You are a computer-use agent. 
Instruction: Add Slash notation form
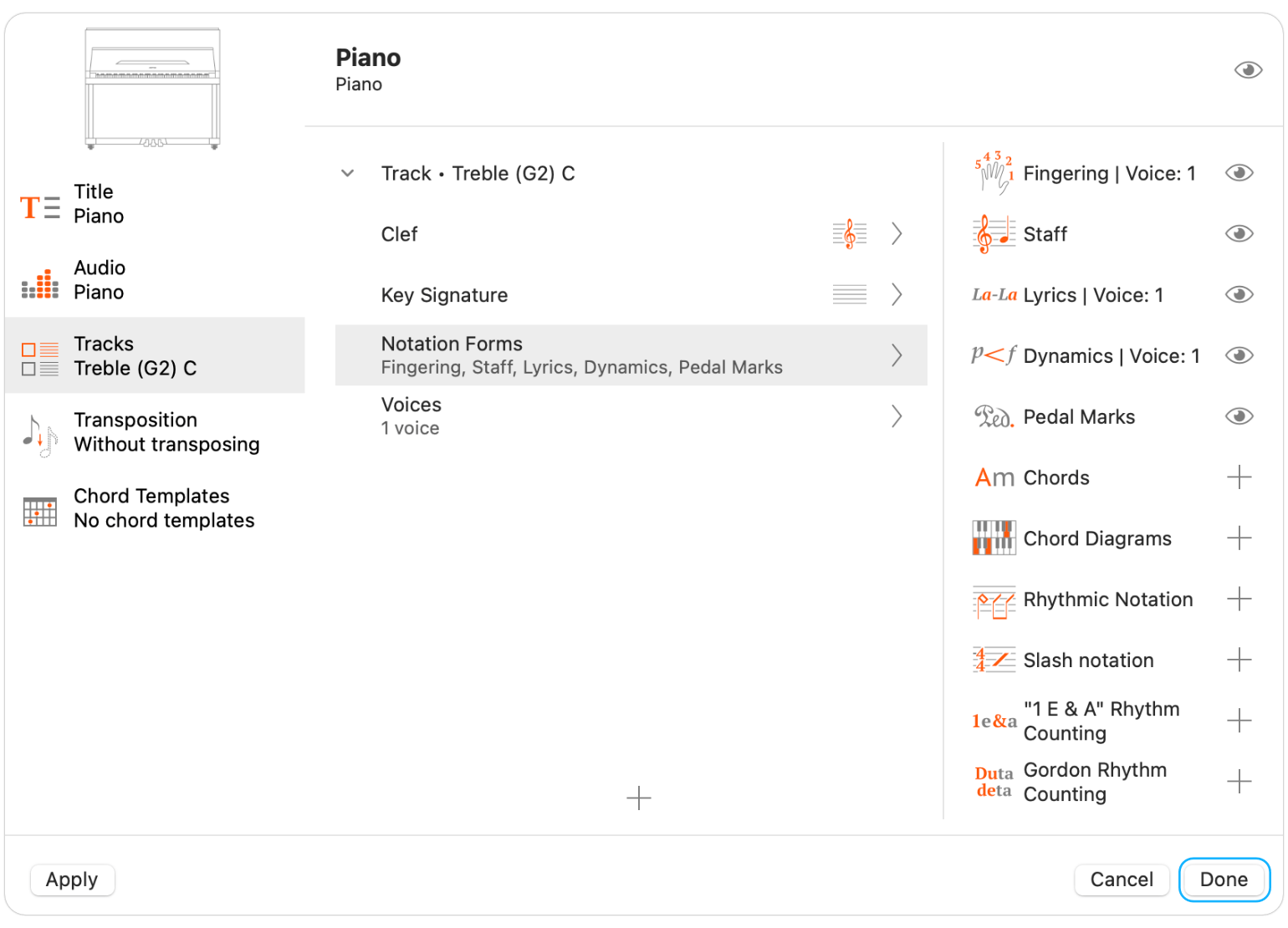[x=1239, y=660]
